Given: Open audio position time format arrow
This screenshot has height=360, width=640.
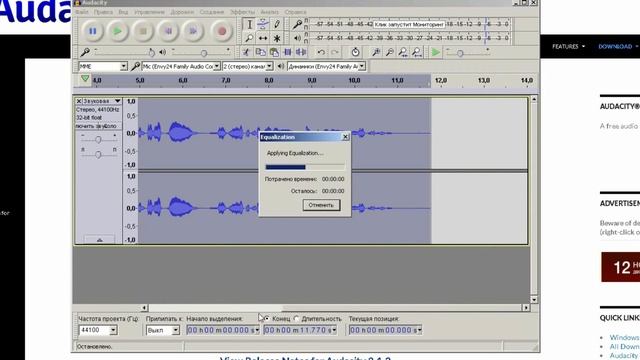Looking at the screenshot, I should 419,330.
